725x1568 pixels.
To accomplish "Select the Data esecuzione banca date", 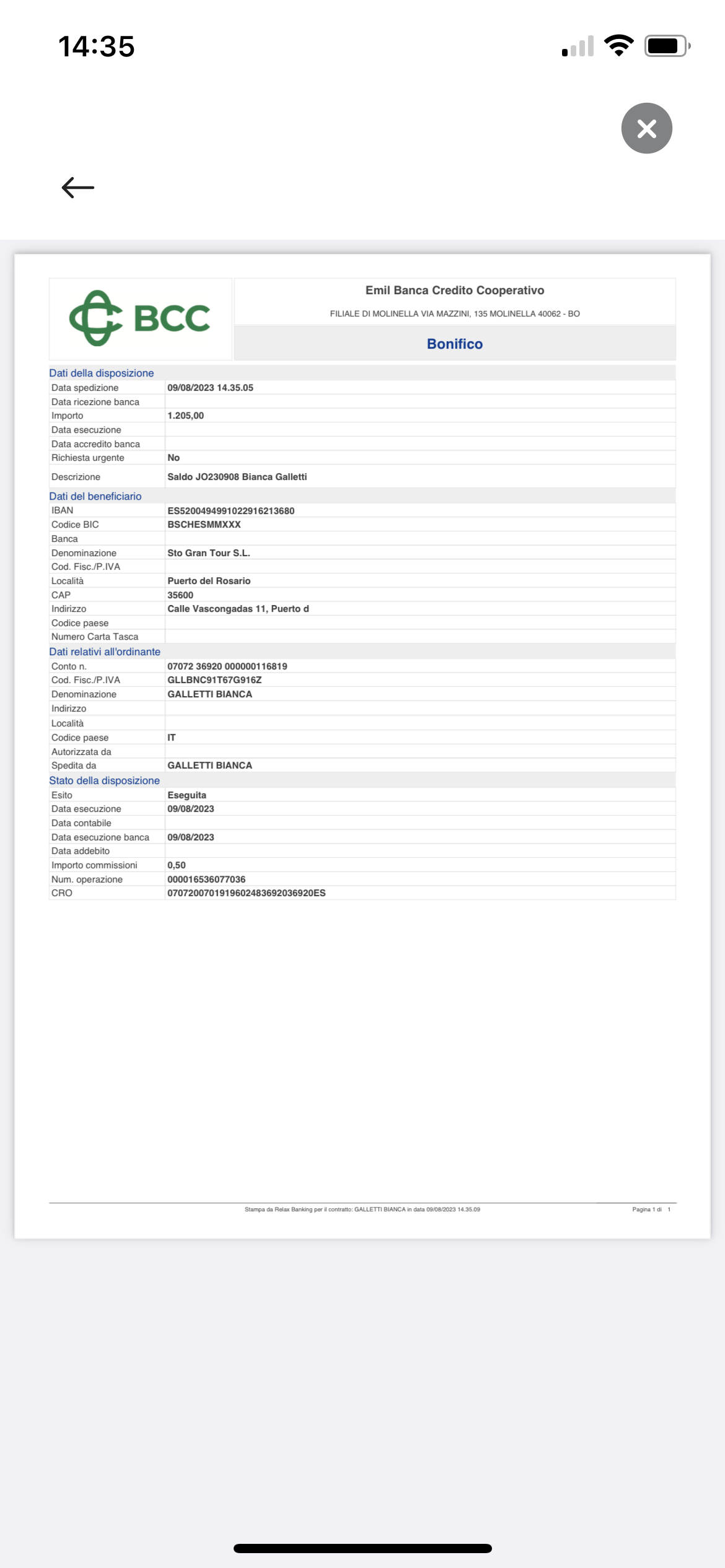I will (x=191, y=837).
